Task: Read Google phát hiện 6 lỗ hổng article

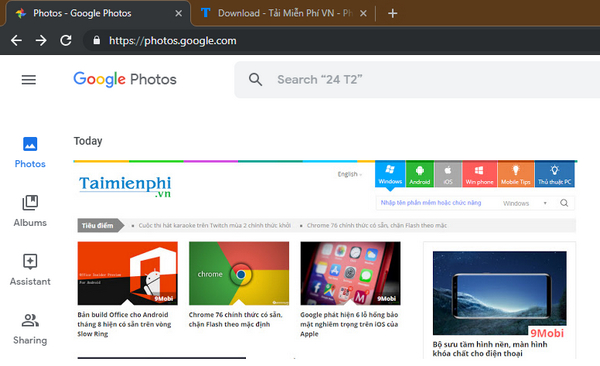Action: [x=349, y=324]
